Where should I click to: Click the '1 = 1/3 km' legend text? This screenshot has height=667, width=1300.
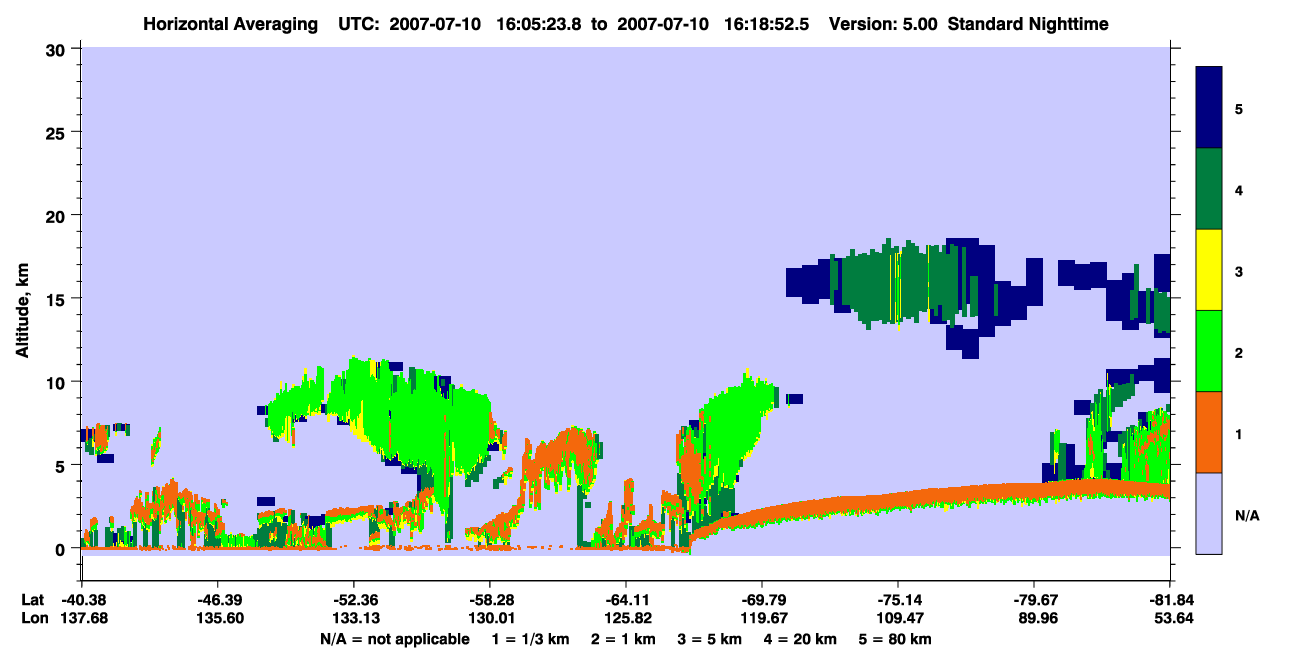[x=532, y=639]
